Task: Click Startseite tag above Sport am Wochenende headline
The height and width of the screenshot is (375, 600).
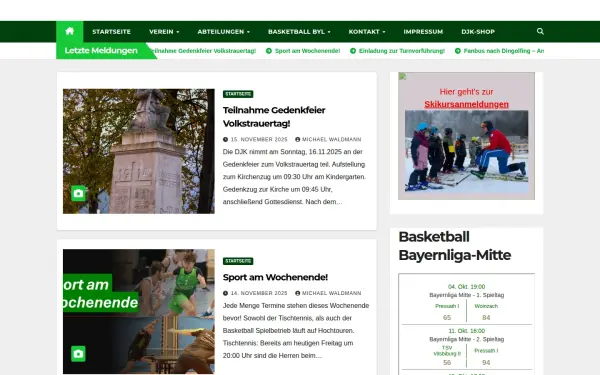Action: pyautogui.click(x=238, y=261)
